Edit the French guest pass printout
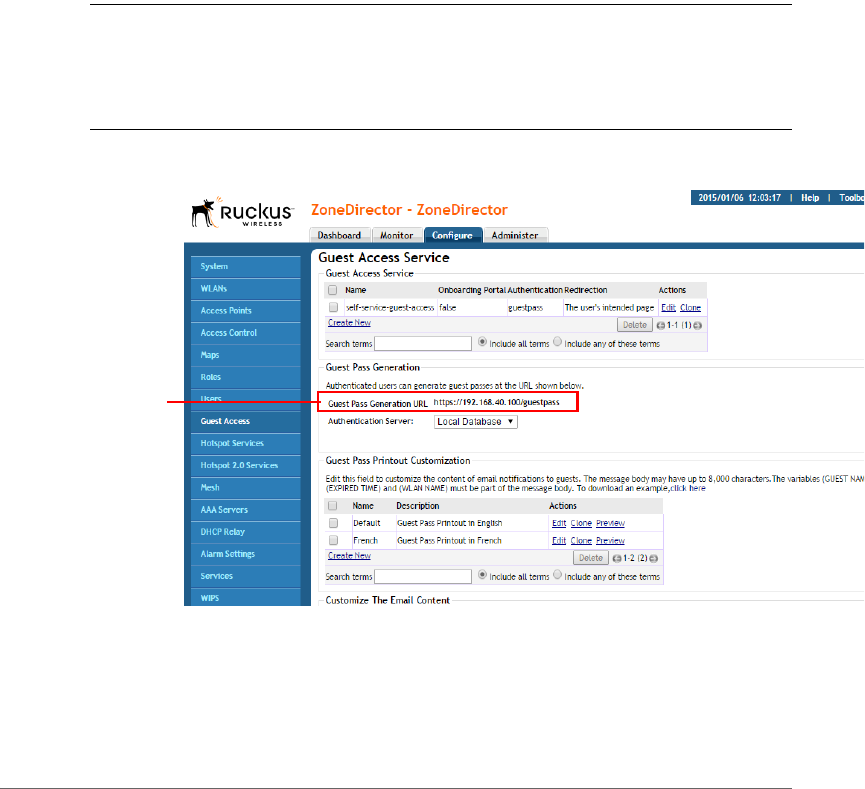The image size is (865, 789). point(559,541)
